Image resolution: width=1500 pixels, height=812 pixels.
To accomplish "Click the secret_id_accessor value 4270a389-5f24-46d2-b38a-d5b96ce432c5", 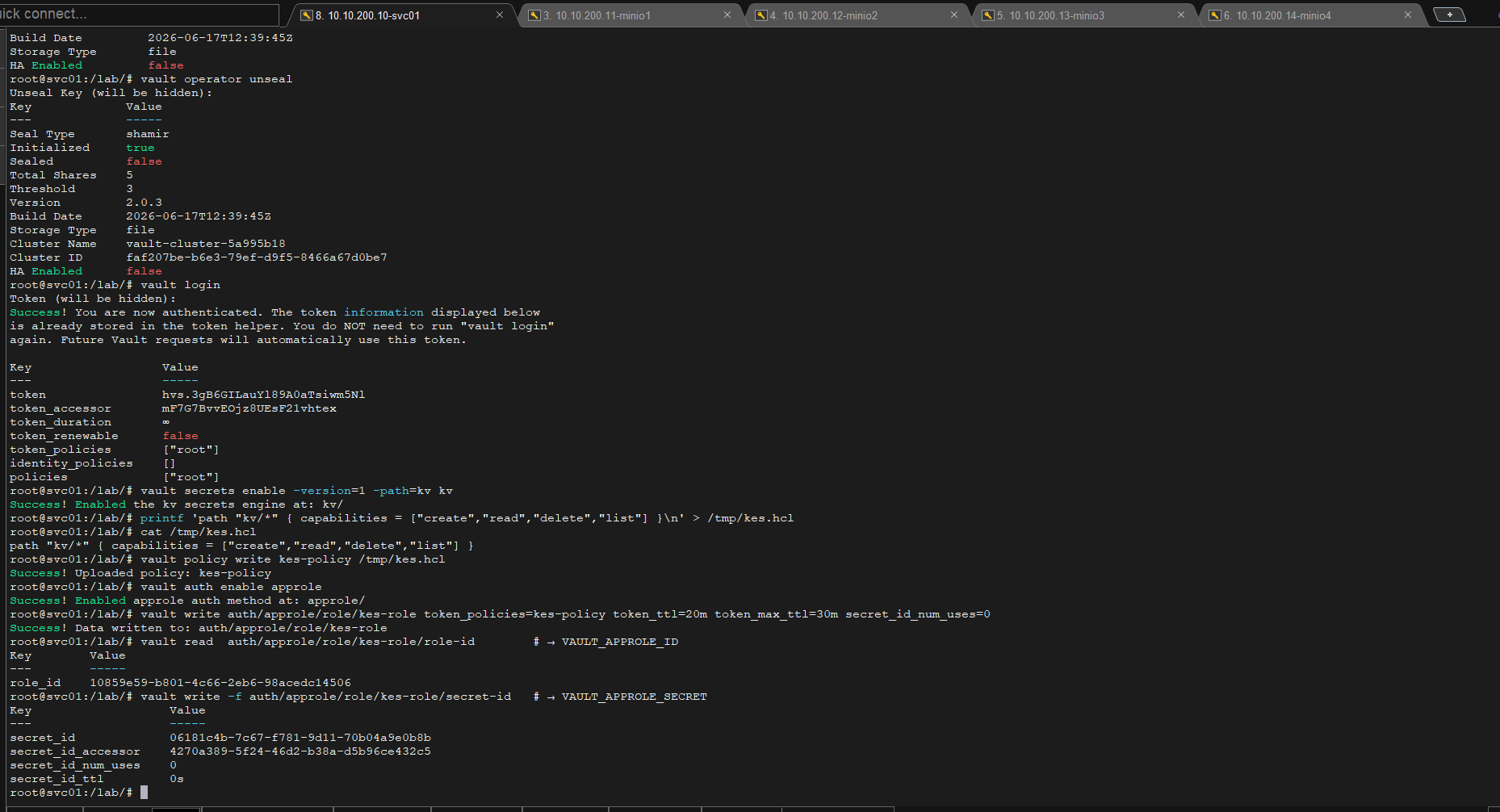I will click(x=300, y=751).
